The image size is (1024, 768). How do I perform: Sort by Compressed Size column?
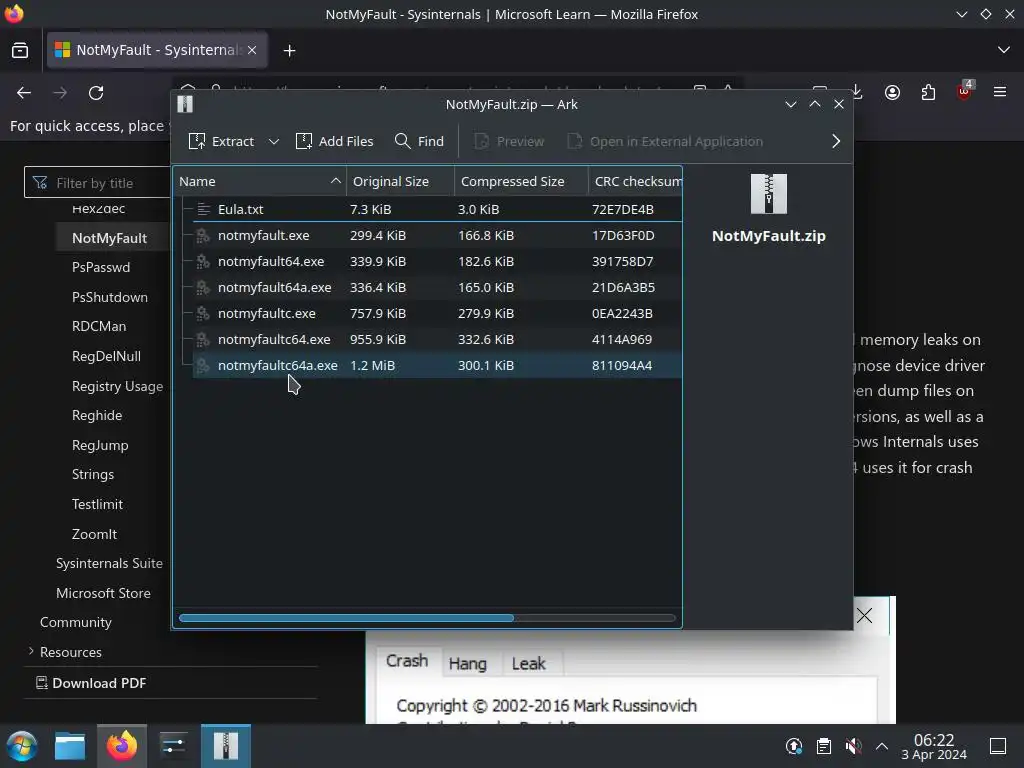521,181
